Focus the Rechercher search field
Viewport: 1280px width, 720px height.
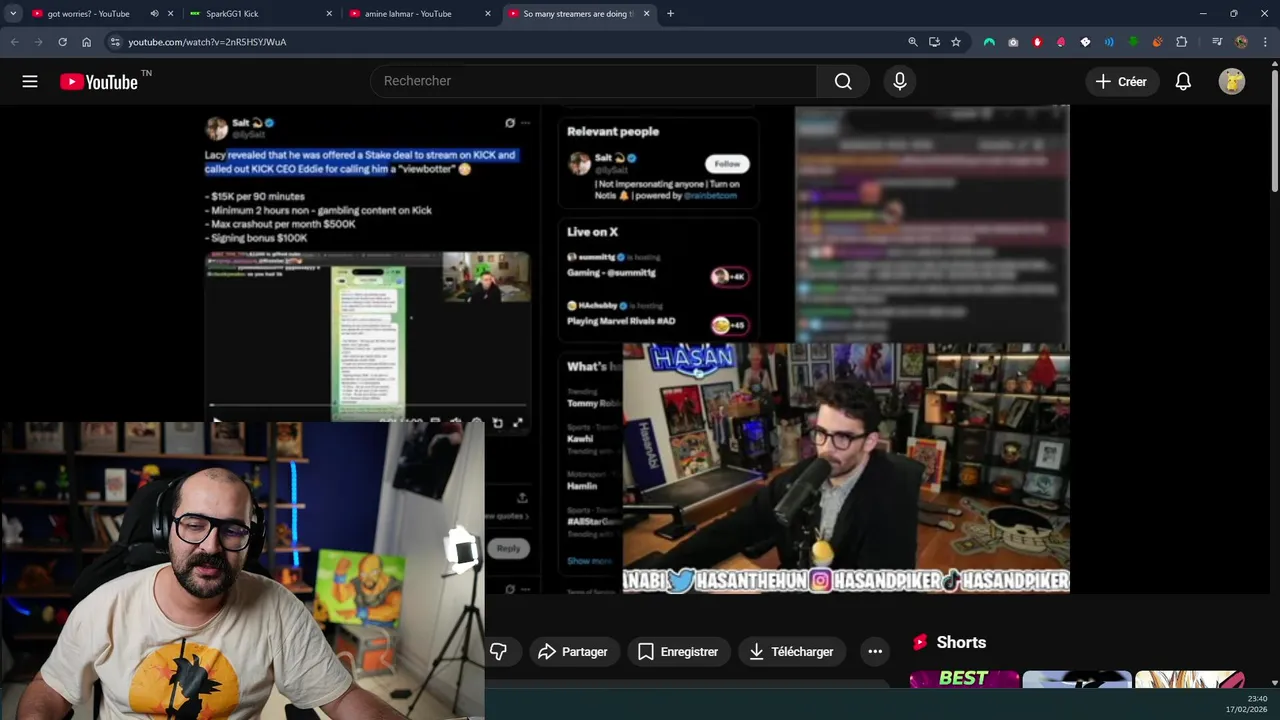coord(594,81)
